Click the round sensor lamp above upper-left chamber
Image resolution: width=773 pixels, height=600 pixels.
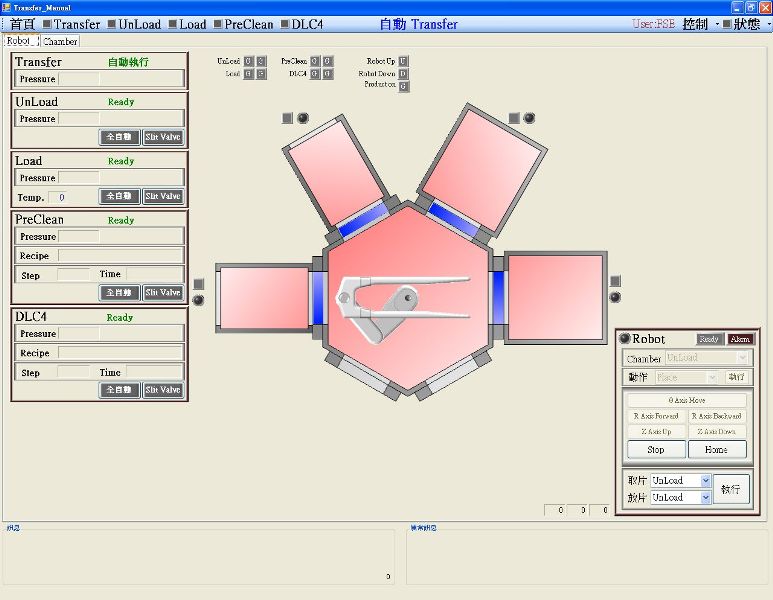click(303, 118)
